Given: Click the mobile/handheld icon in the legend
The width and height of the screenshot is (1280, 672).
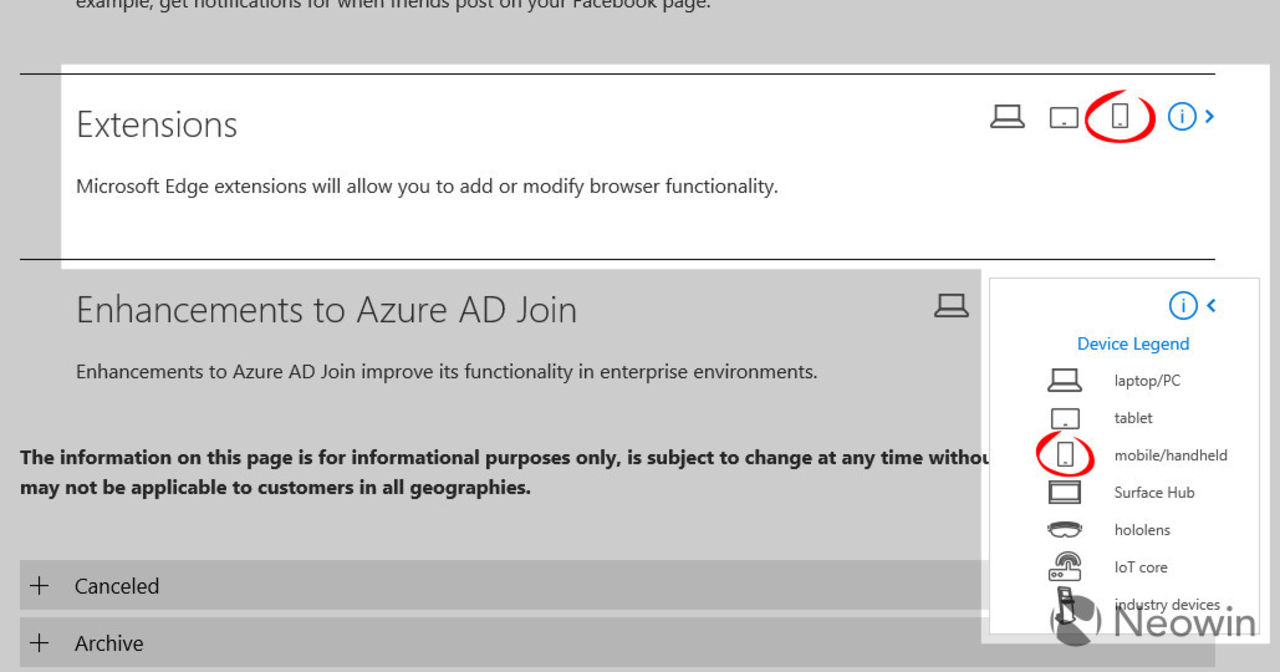Looking at the screenshot, I should (1065, 455).
